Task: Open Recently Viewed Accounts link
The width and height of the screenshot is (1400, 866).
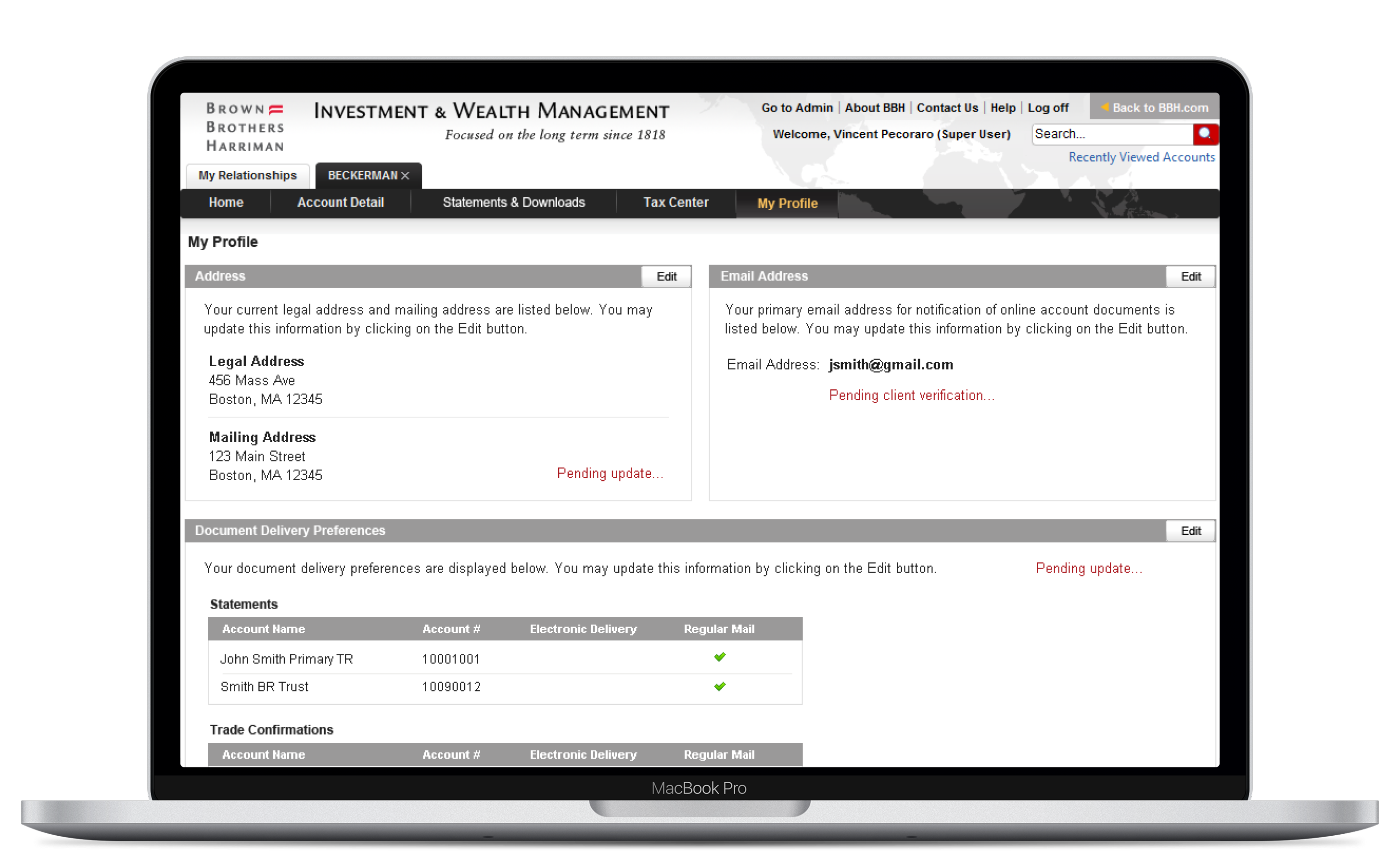Action: click(x=1141, y=157)
